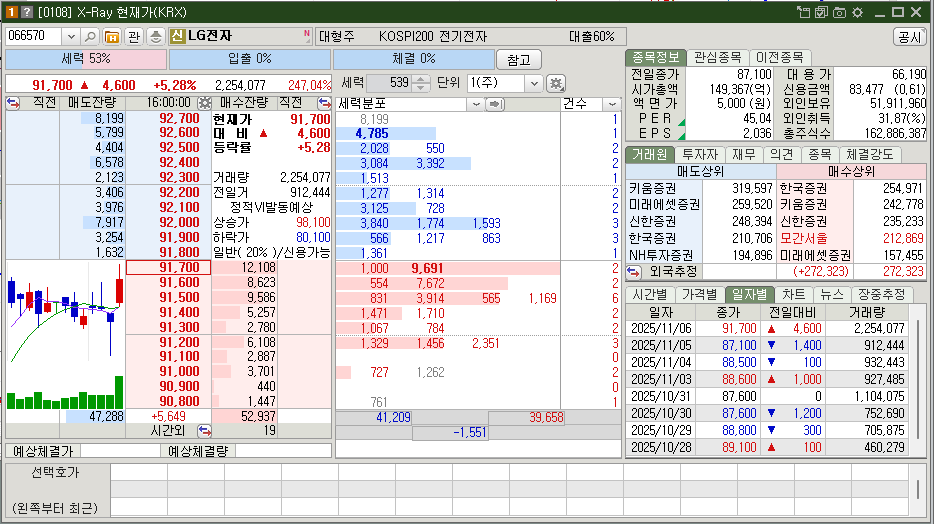
Task: Click the swap arrows icon beside 시간외
Action: (204, 431)
